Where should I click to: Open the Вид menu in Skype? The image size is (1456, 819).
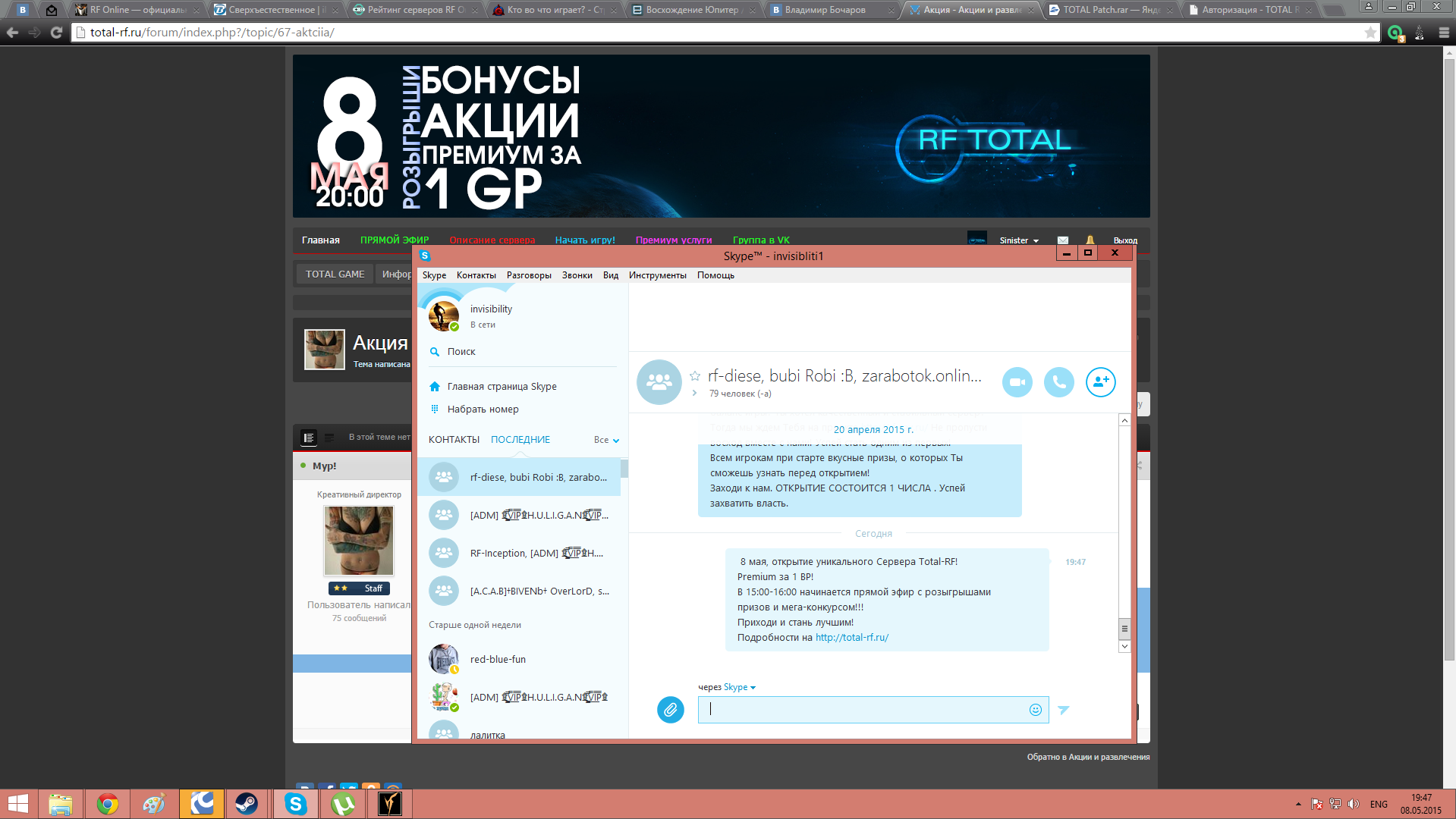611,275
